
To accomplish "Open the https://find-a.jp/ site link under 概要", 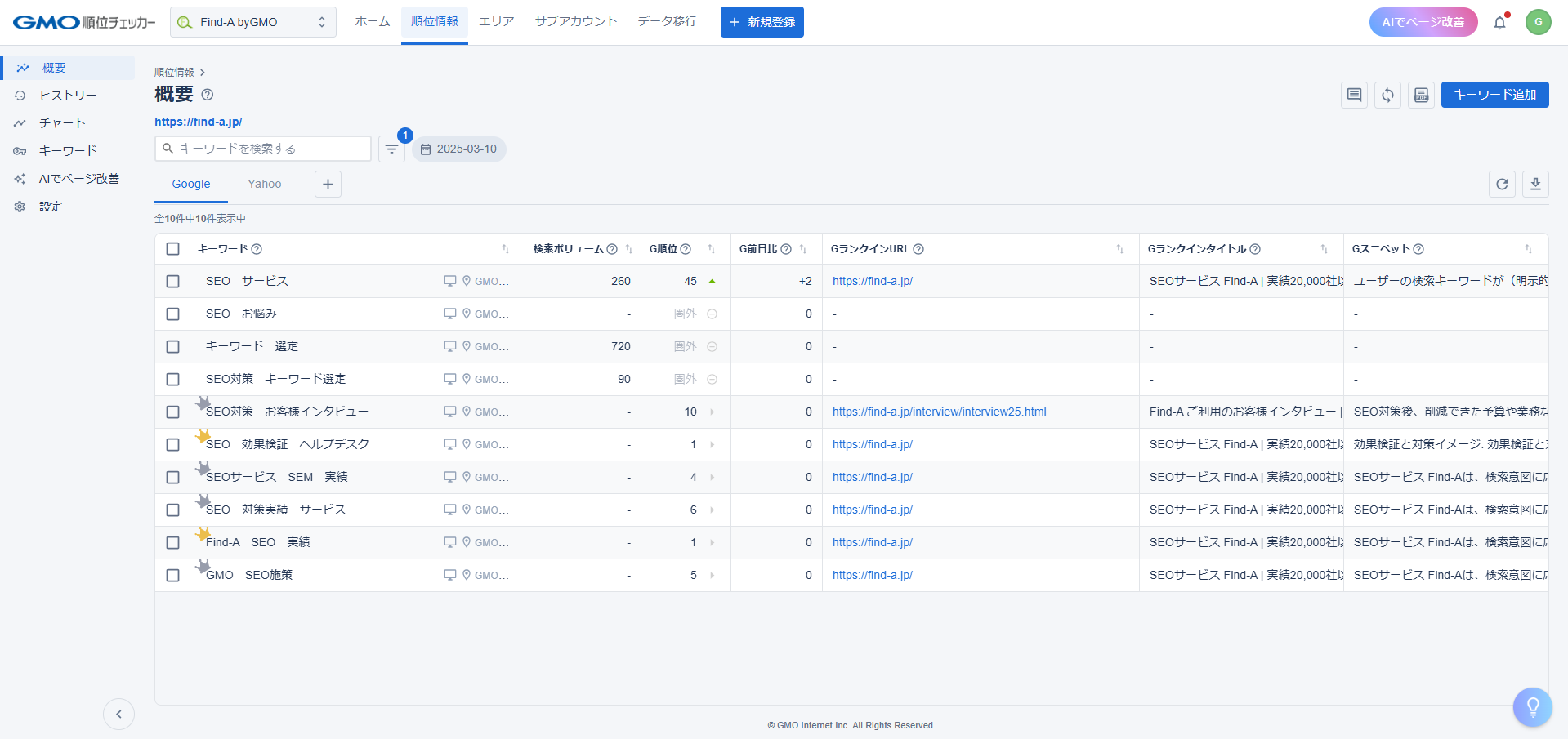I will coord(199,122).
